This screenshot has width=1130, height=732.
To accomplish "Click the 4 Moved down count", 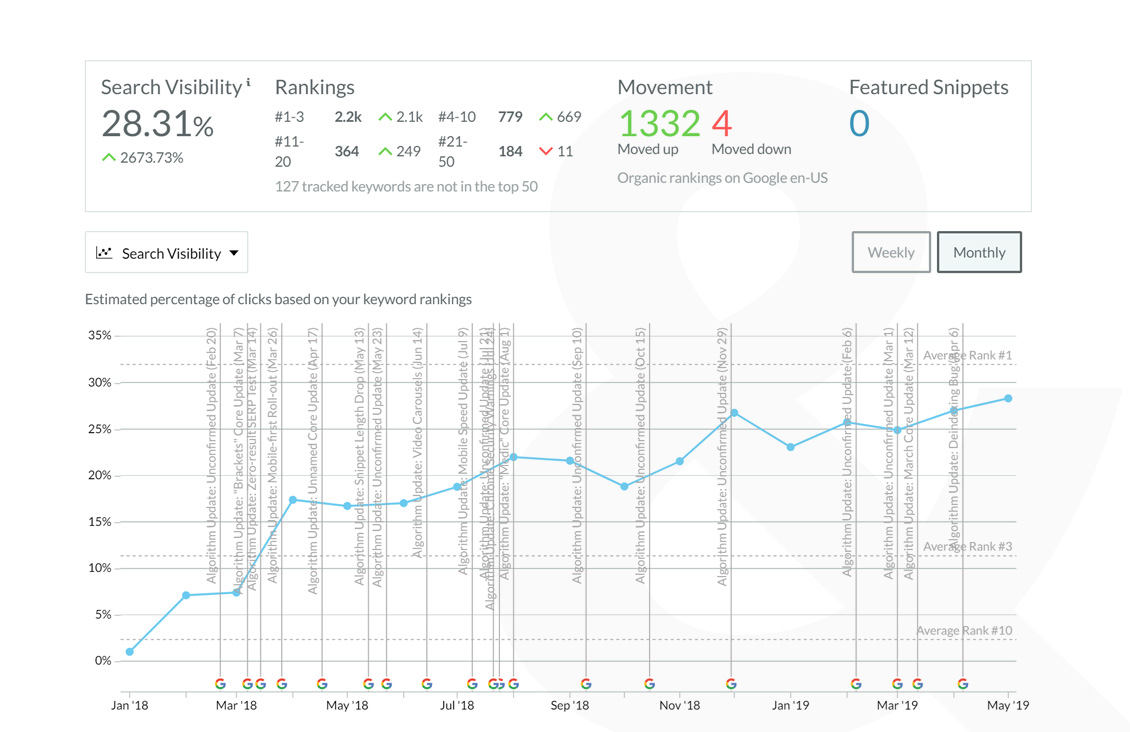I will (x=722, y=124).
